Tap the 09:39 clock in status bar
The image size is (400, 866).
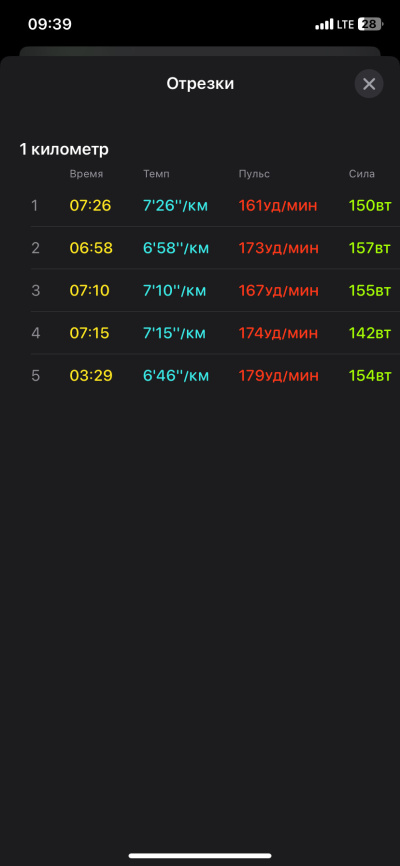pyautogui.click(x=50, y=24)
